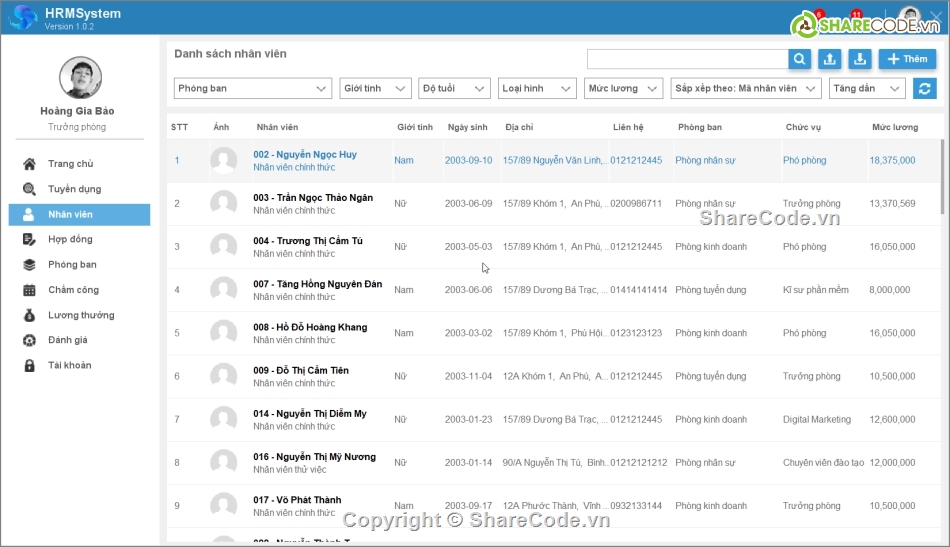The height and width of the screenshot is (547, 950).
Task: Select Phòng ban in the sidebar menu
Action: [x=72, y=265]
